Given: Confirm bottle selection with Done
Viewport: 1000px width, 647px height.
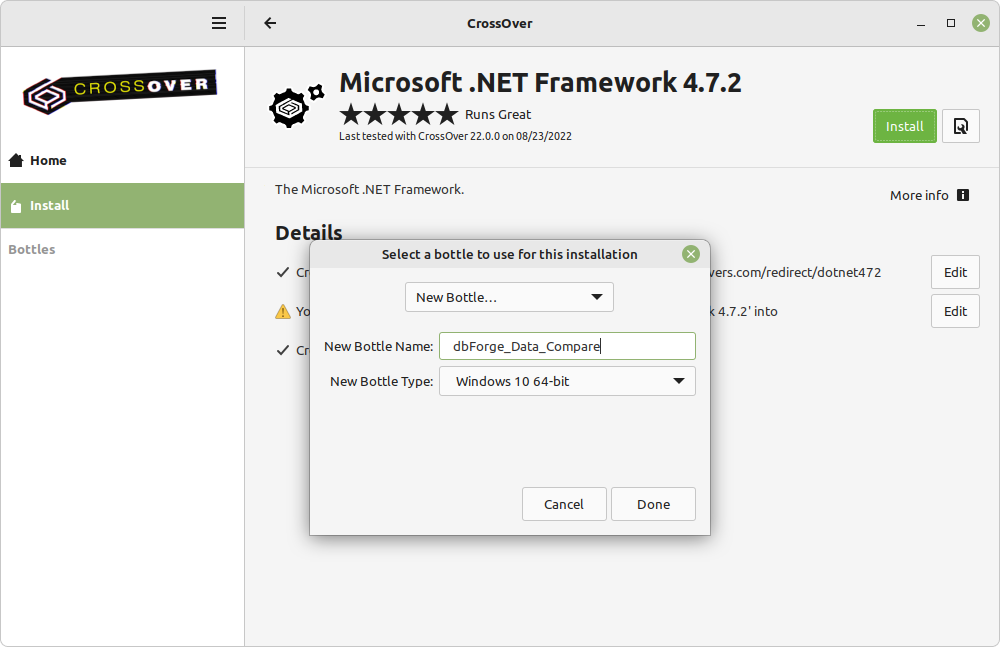Looking at the screenshot, I should point(653,504).
